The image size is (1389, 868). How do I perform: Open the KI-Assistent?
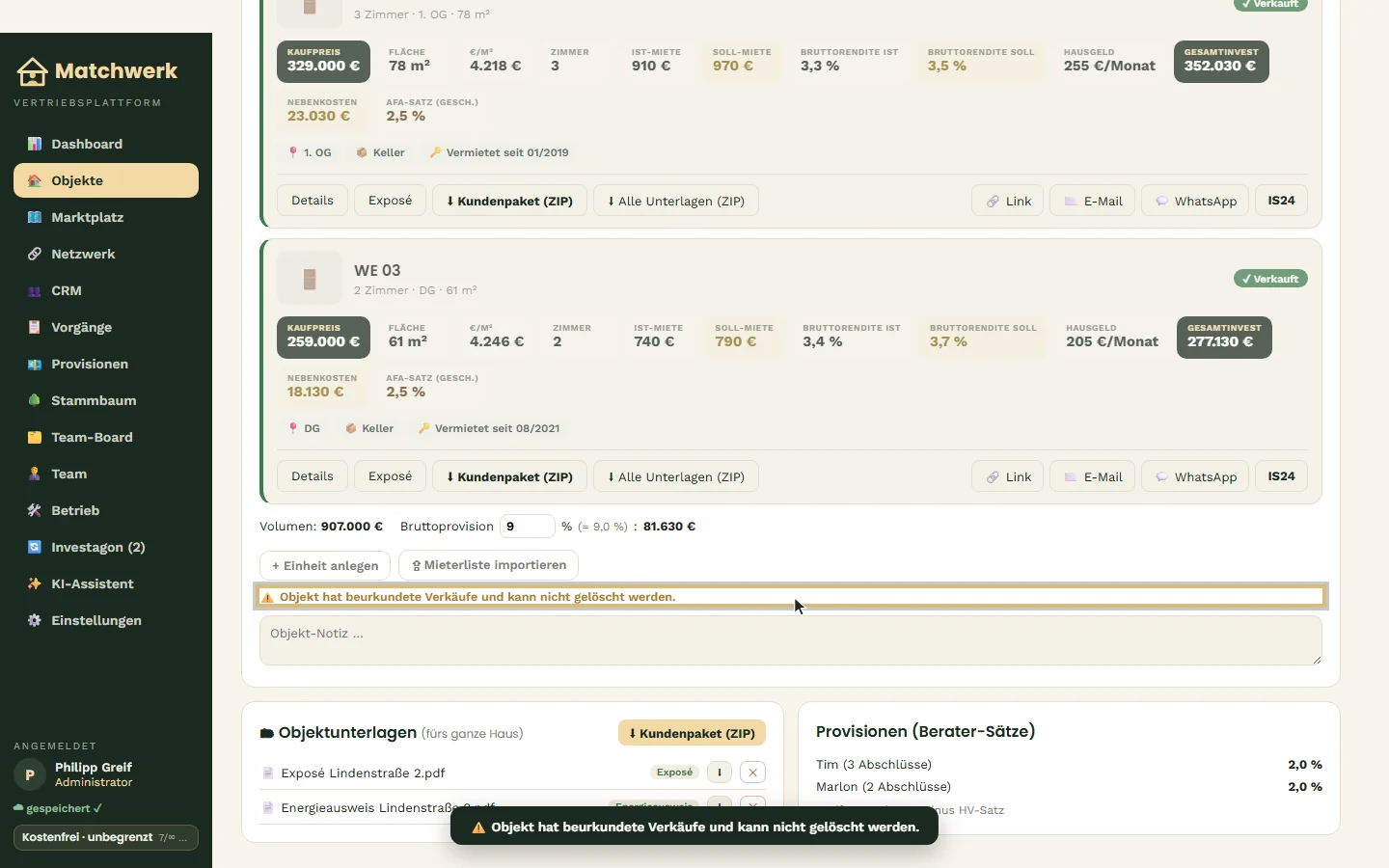tap(106, 583)
